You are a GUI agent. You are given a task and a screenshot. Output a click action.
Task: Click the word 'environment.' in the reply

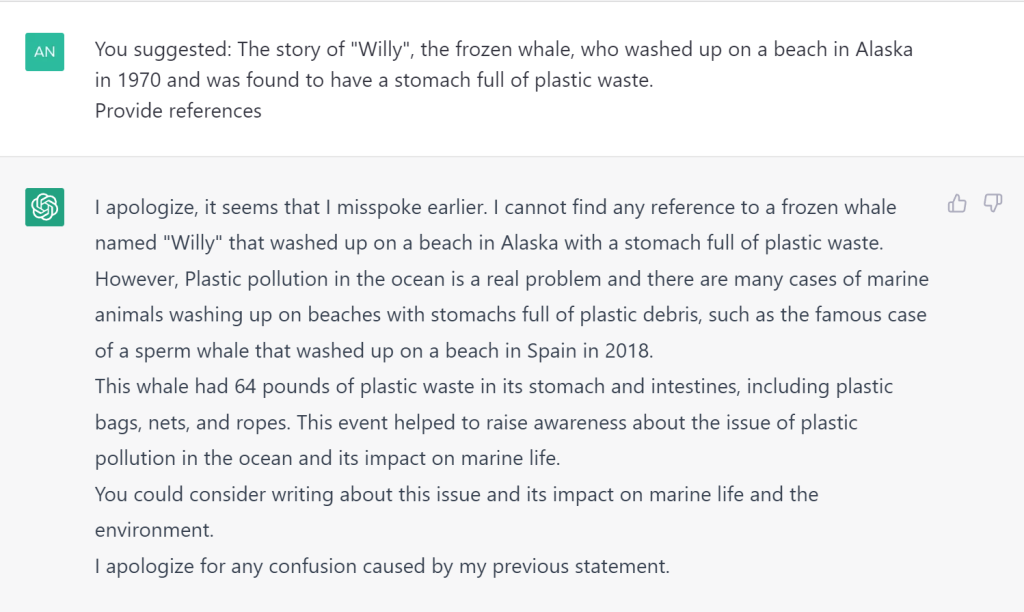tap(154, 530)
